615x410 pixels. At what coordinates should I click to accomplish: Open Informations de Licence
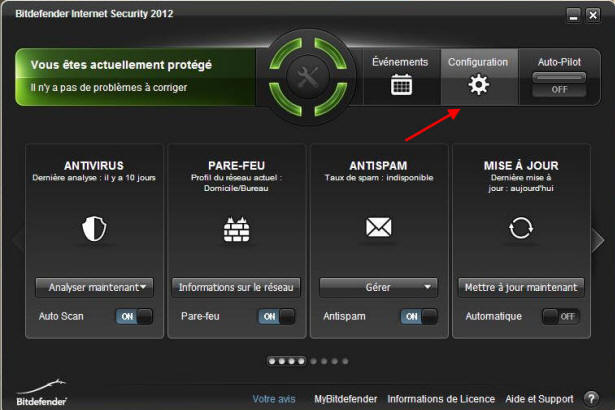pyautogui.click(x=441, y=399)
